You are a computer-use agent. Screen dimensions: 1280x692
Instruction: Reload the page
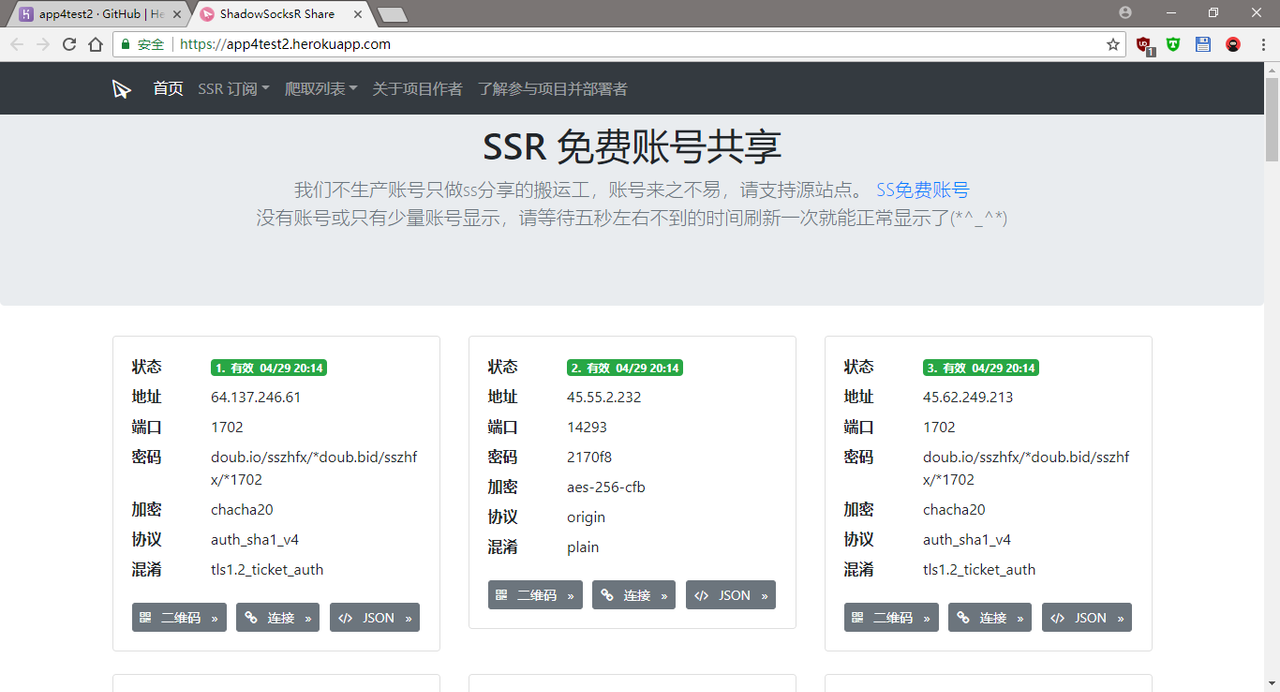pos(69,44)
